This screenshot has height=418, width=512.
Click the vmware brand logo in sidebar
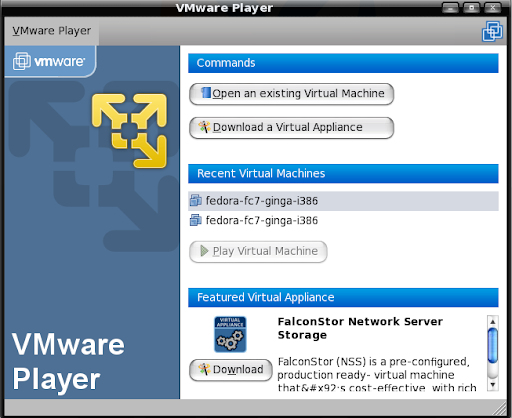(x=49, y=61)
